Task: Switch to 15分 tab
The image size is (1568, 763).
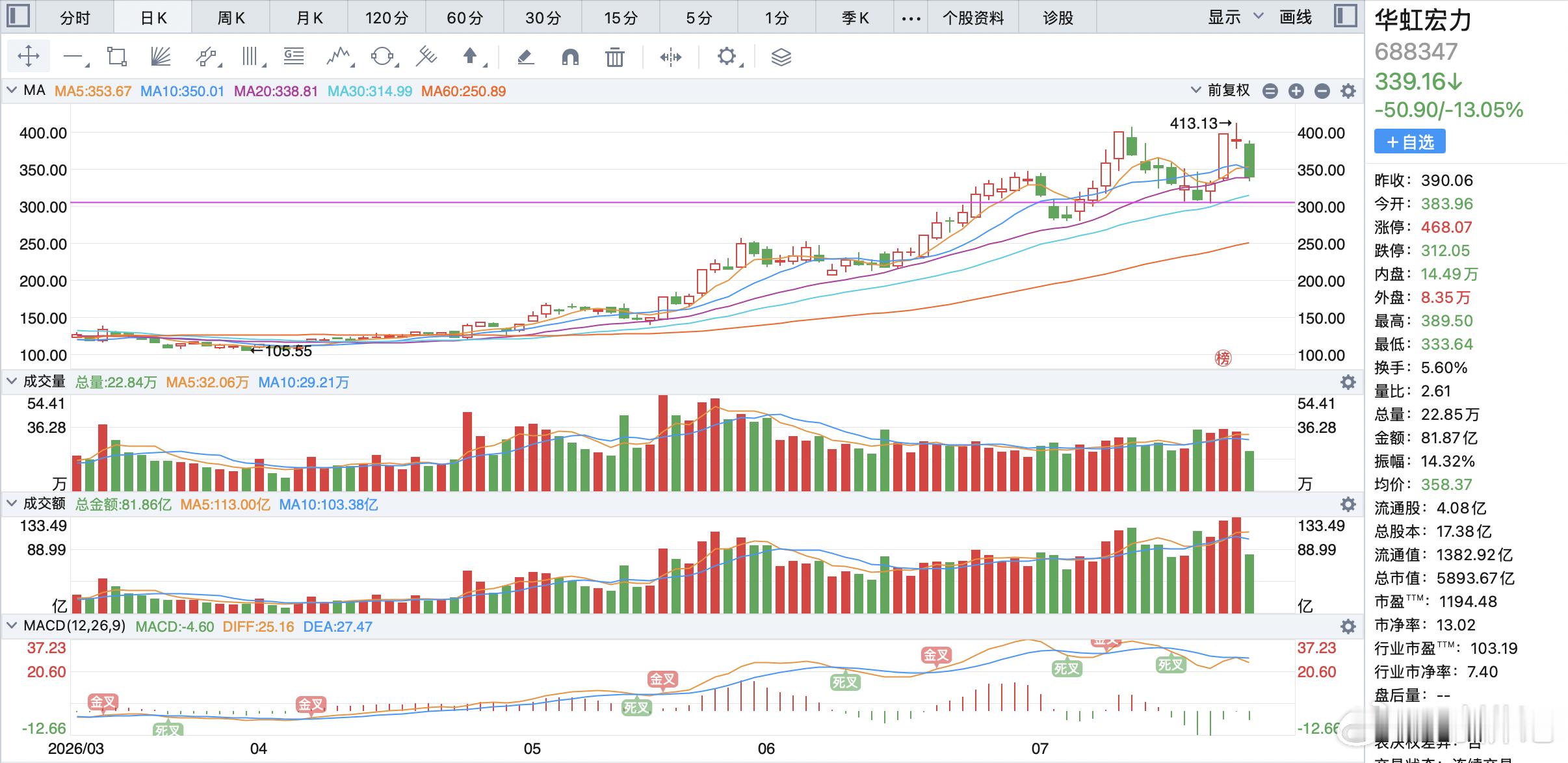Action: click(x=621, y=18)
